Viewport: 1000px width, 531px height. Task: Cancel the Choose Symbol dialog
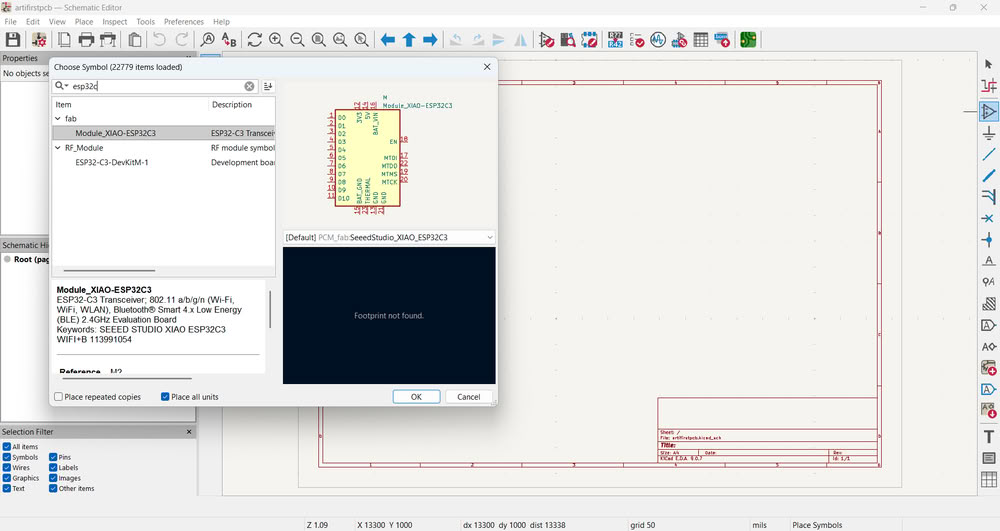(469, 396)
